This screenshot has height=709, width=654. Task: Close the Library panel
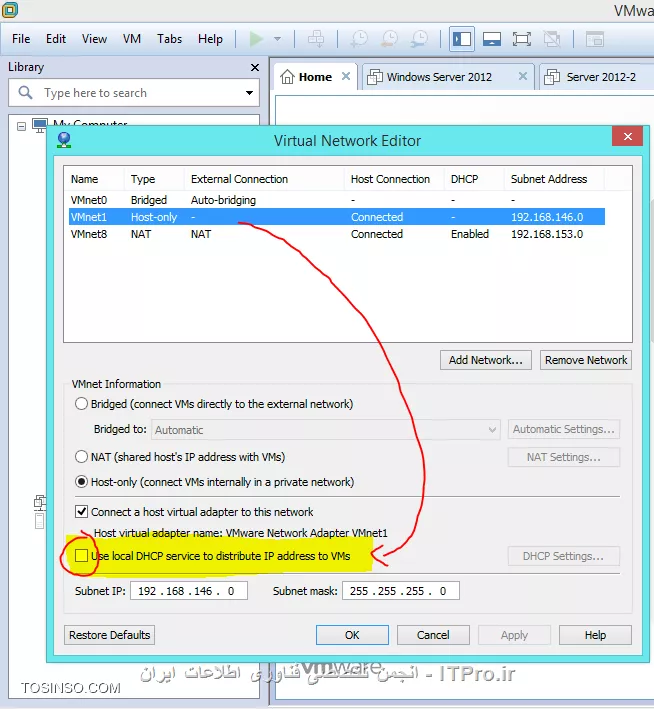(x=255, y=67)
